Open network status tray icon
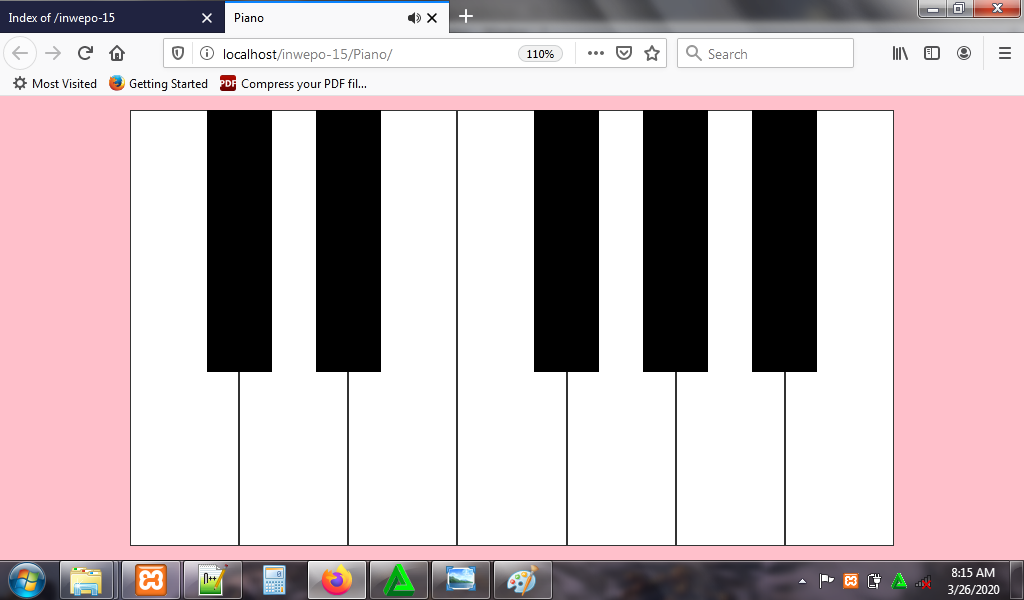This screenshot has width=1024, height=600. coord(923,581)
